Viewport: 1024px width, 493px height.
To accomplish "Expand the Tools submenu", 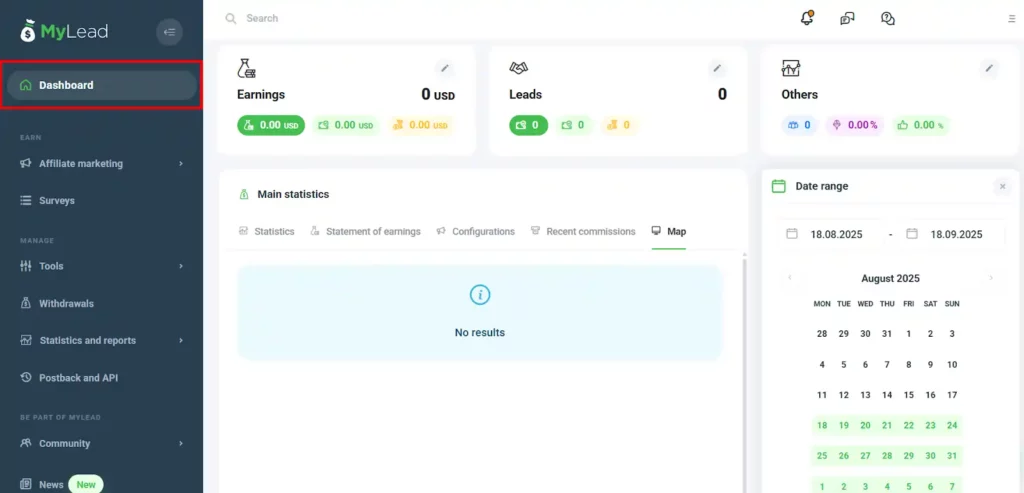I will 102,266.
